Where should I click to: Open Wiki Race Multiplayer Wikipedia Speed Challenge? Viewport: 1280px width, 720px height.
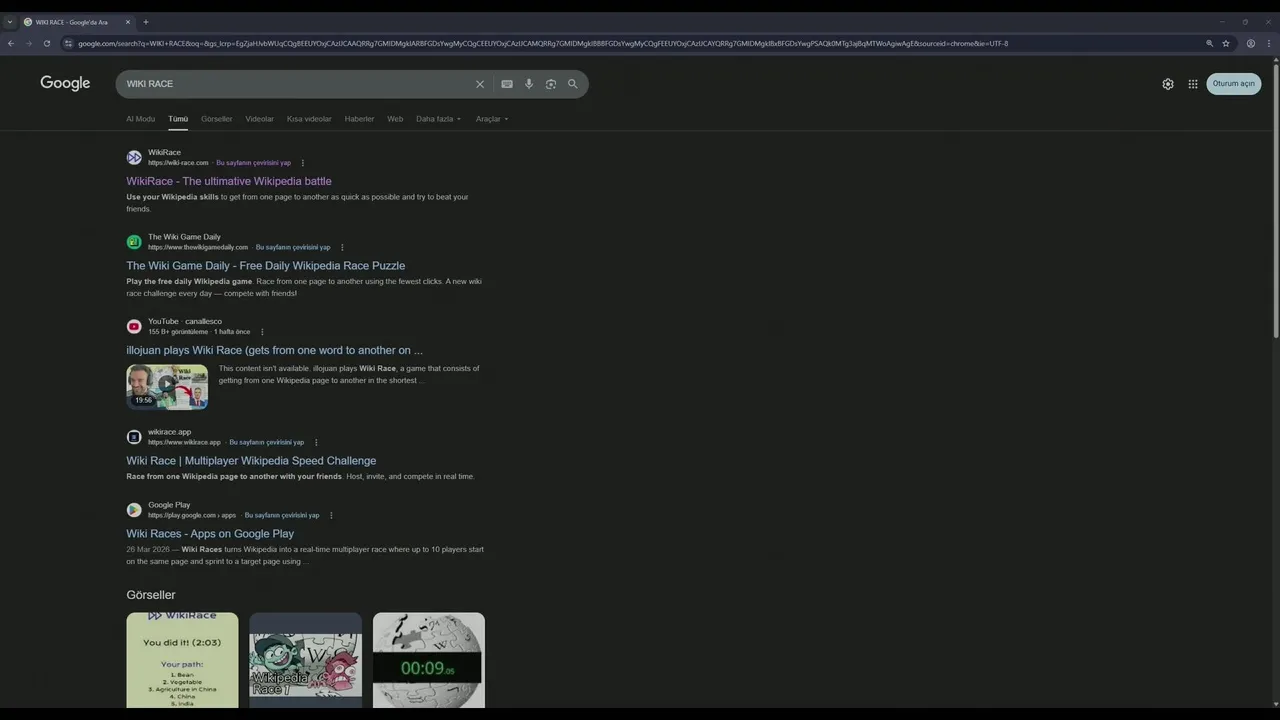click(251, 461)
